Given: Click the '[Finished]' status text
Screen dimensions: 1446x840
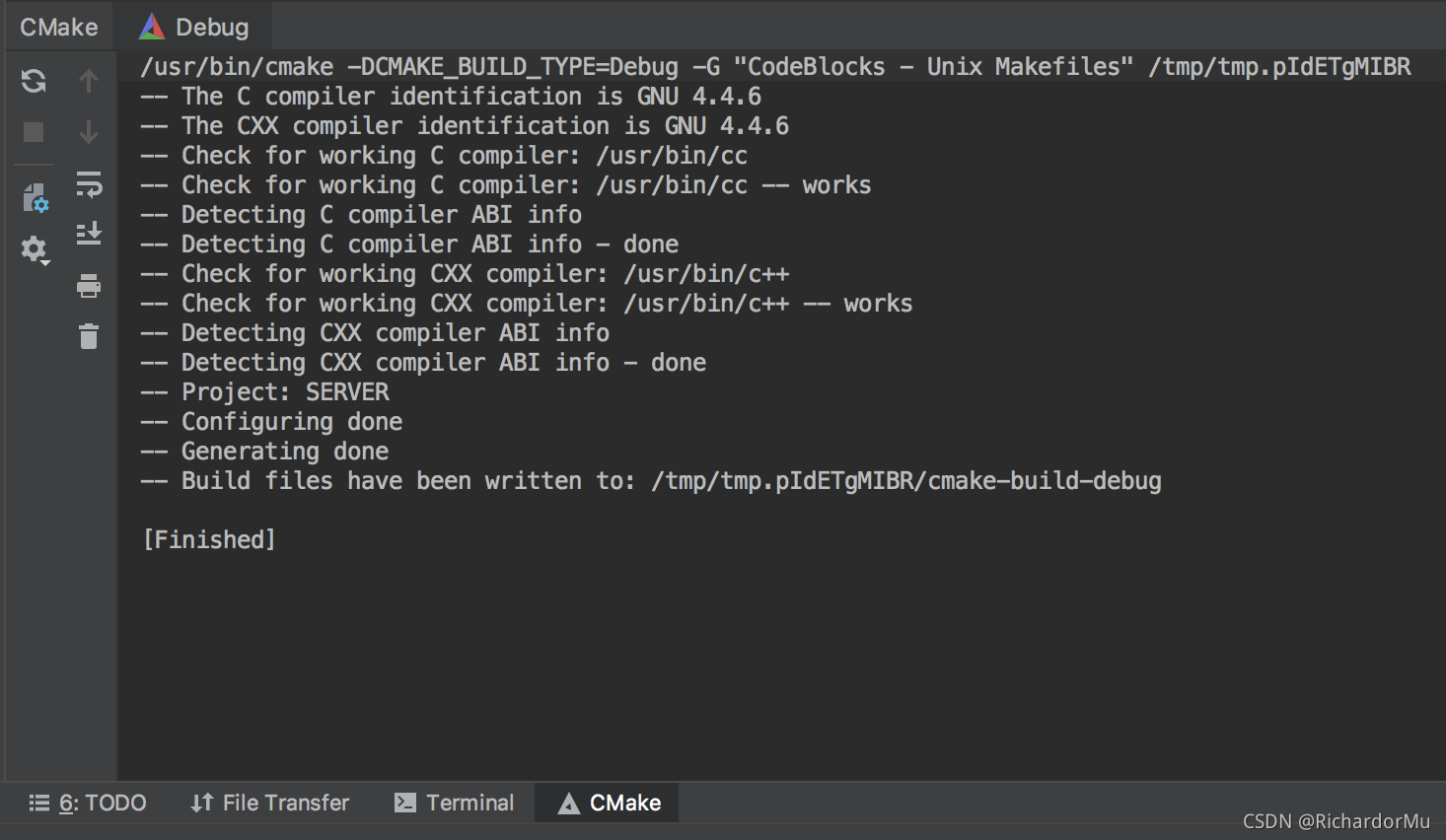Looking at the screenshot, I should pyautogui.click(x=209, y=539).
